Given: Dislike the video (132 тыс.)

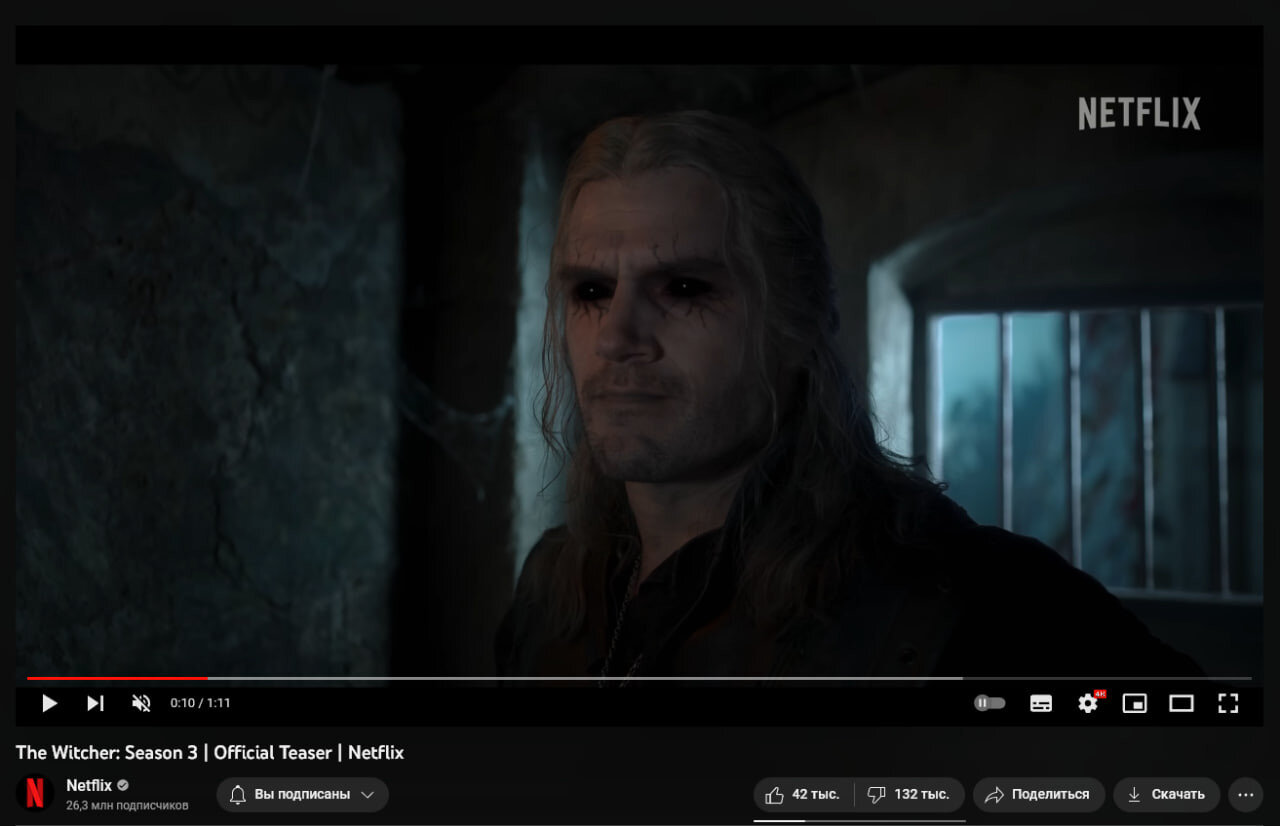Looking at the screenshot, I should 909,794.
